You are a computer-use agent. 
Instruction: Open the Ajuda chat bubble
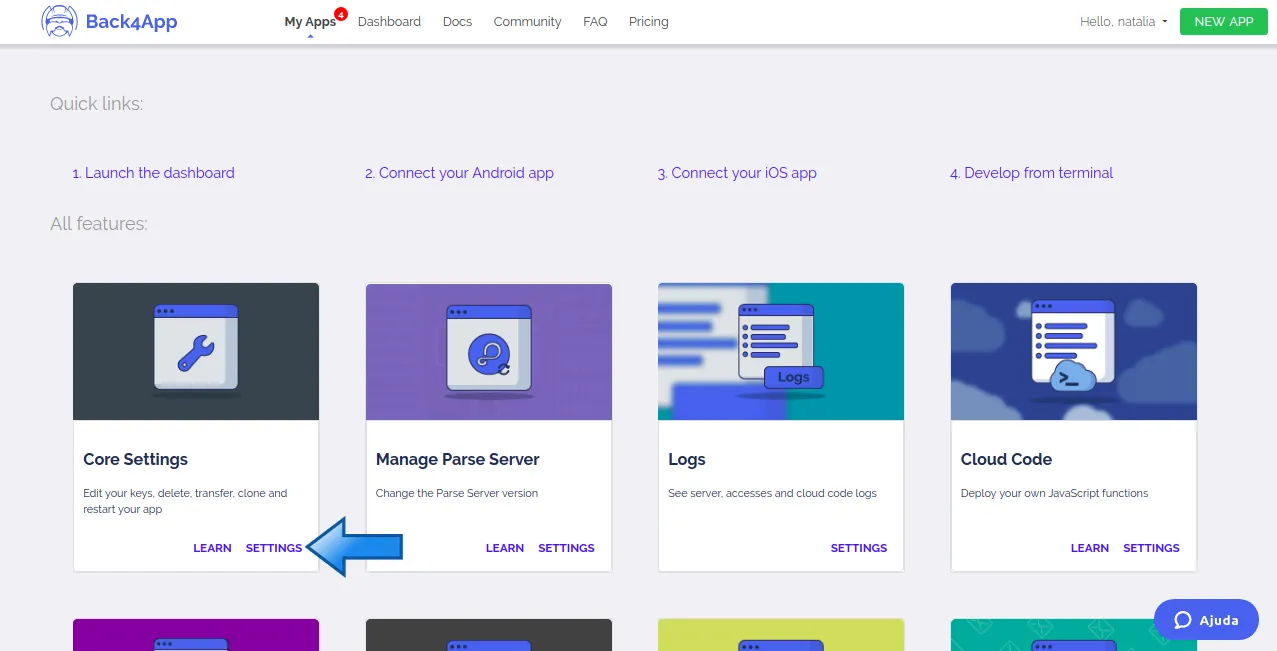click(1206, 620)
